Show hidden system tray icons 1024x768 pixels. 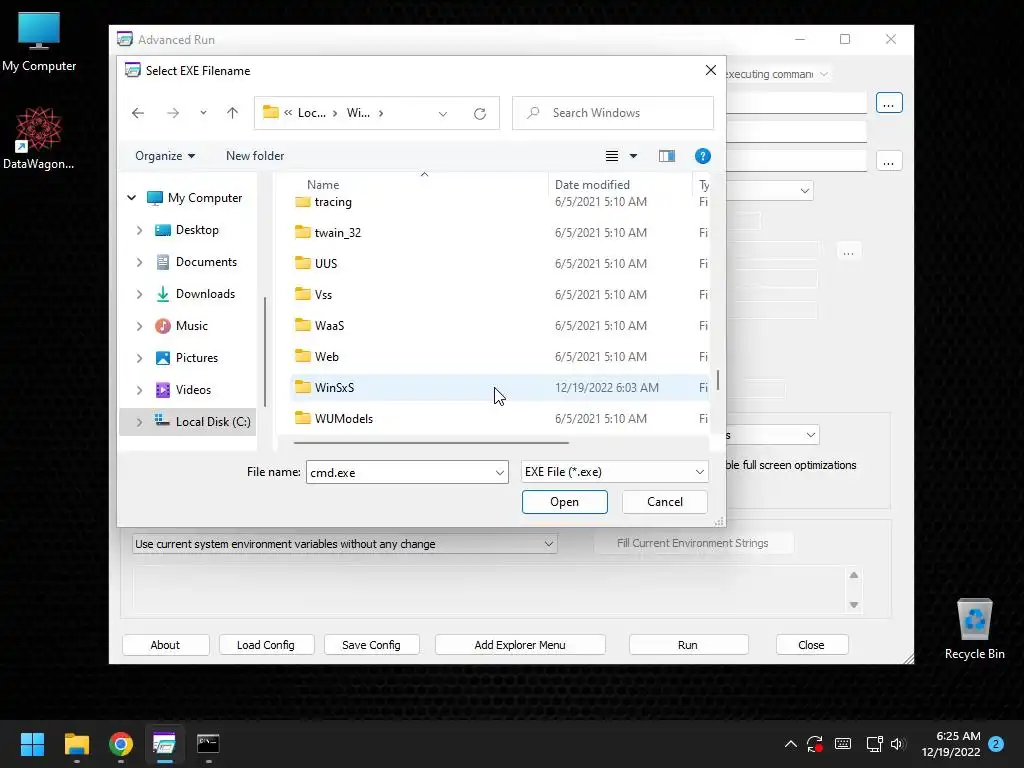790,744
